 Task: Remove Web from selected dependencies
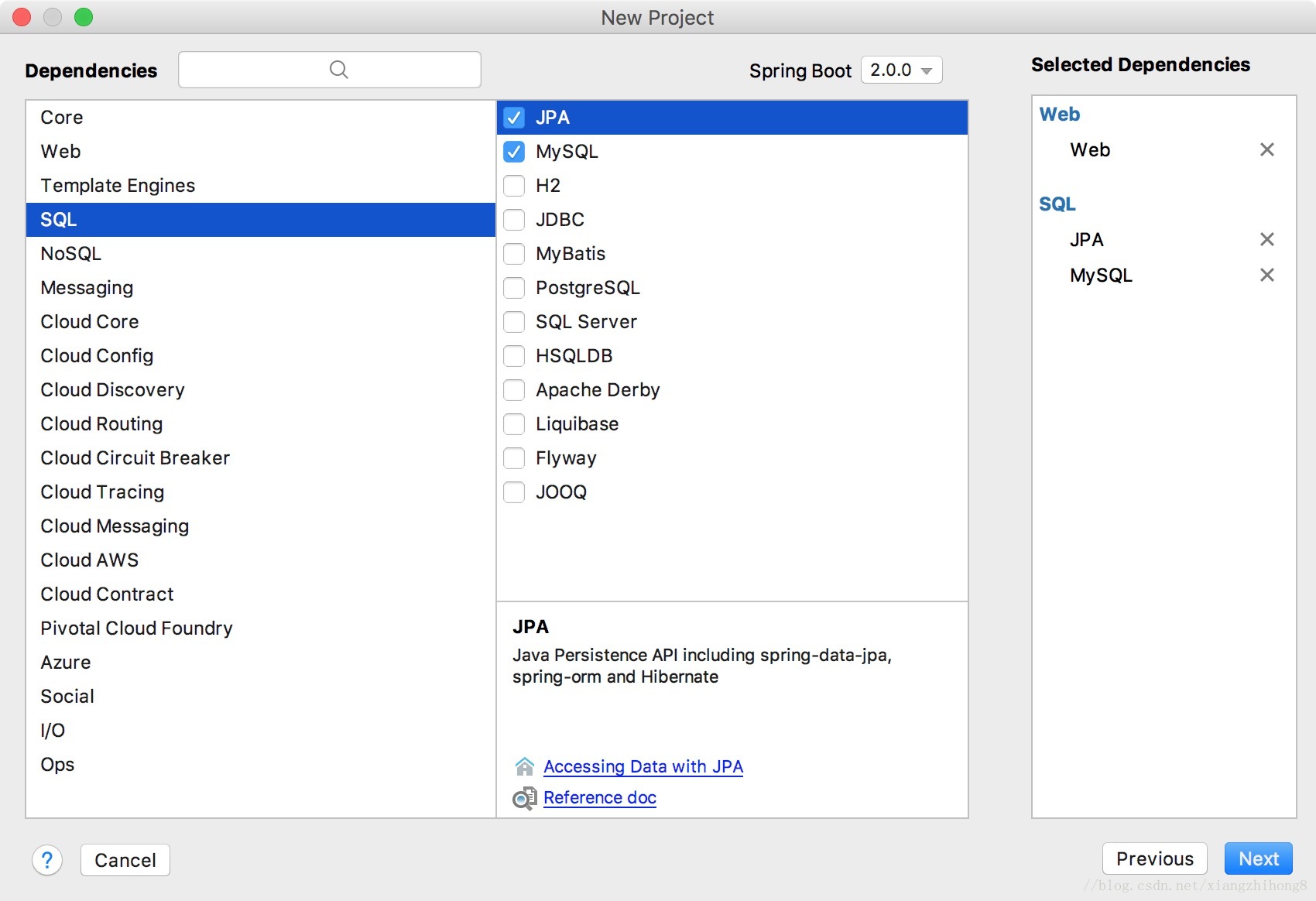[1266, 149]
